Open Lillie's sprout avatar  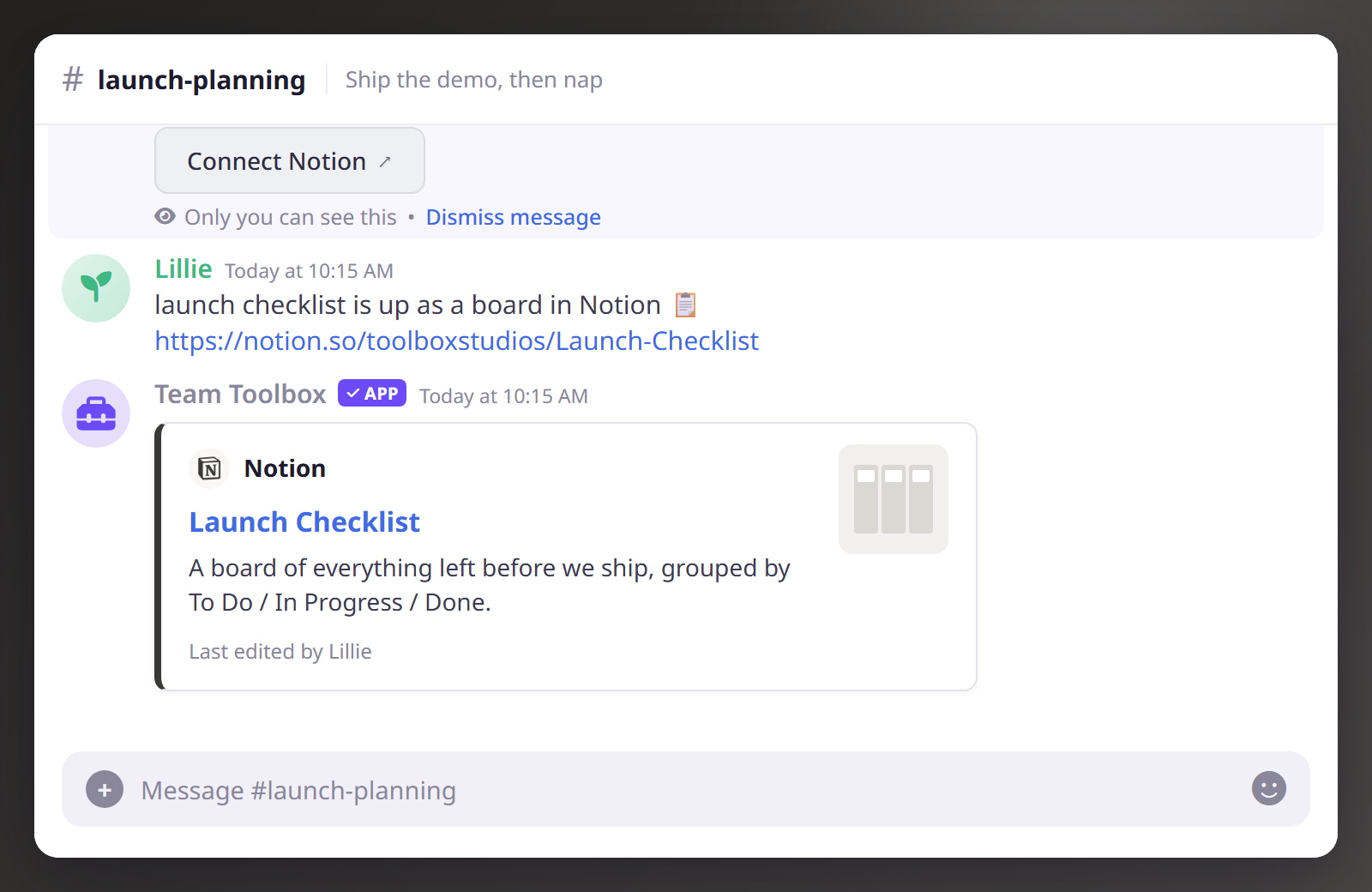tap(96, 288)
